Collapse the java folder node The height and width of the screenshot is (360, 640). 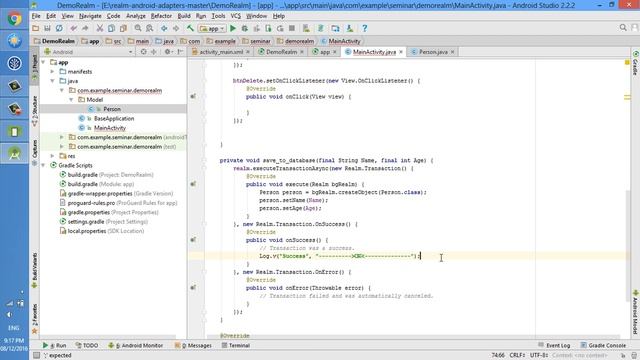pos(53,81)
